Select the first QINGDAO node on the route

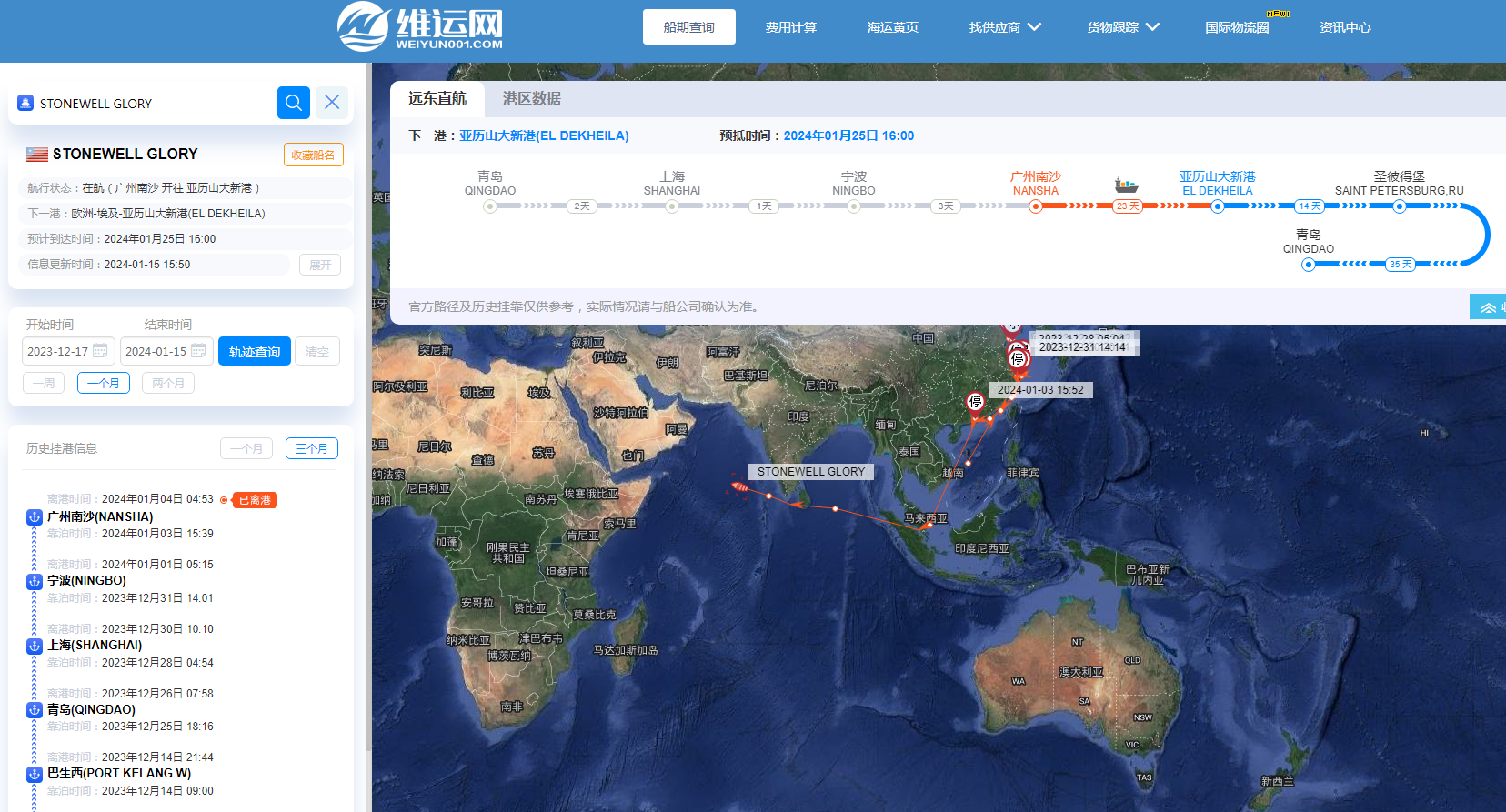pyautogui.click(x=490, y=206)
